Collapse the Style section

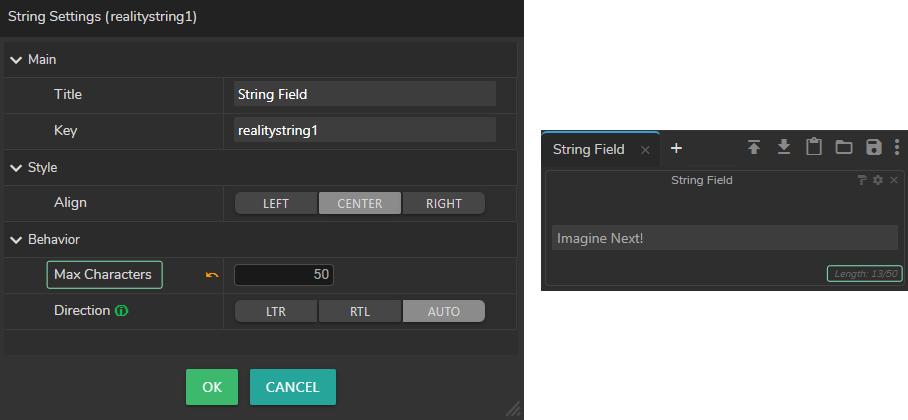tap(16, 168)
